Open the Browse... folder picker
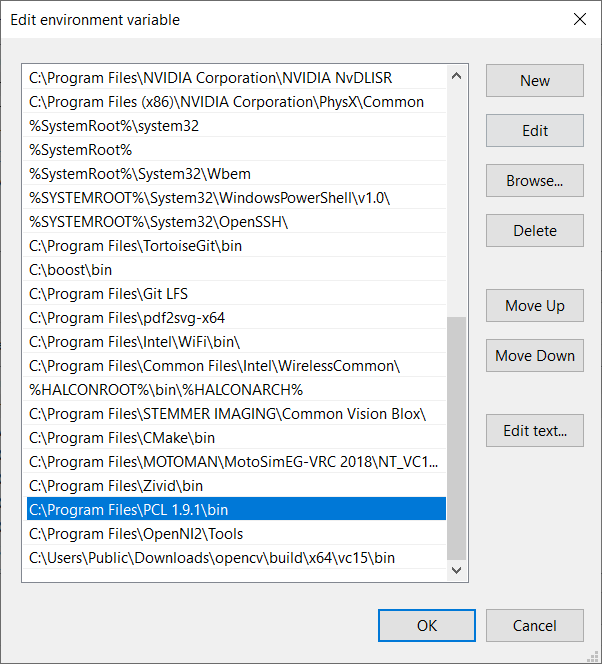The height and width of the screenshot is (664, 602). pyautogui.click(x=535, y=180)
